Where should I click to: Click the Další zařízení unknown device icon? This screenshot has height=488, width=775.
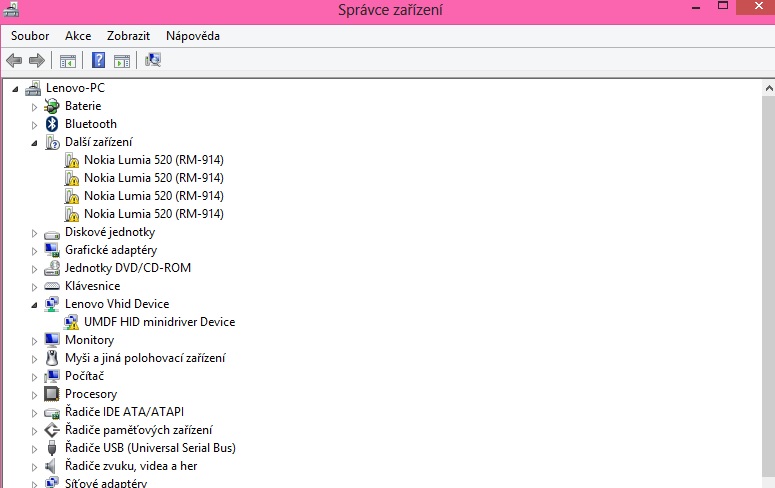52,142
